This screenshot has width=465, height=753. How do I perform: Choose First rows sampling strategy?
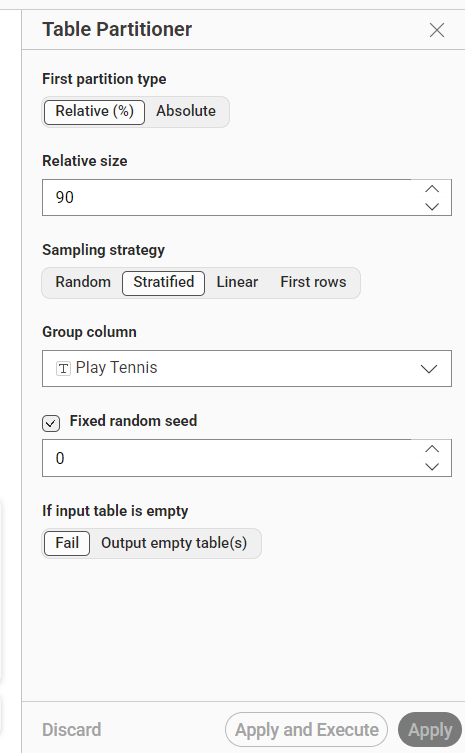313,282
